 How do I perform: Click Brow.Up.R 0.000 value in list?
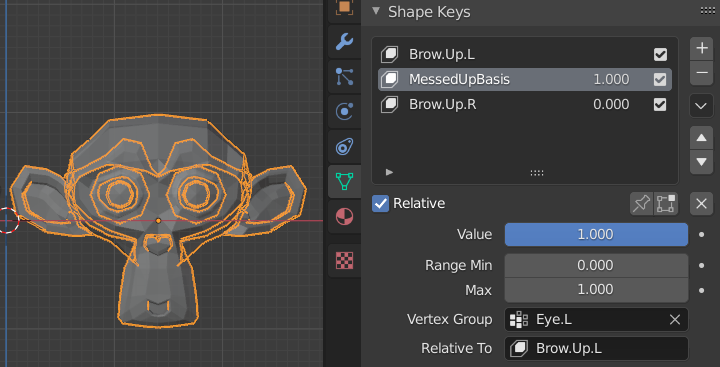[x=611, y=105]
